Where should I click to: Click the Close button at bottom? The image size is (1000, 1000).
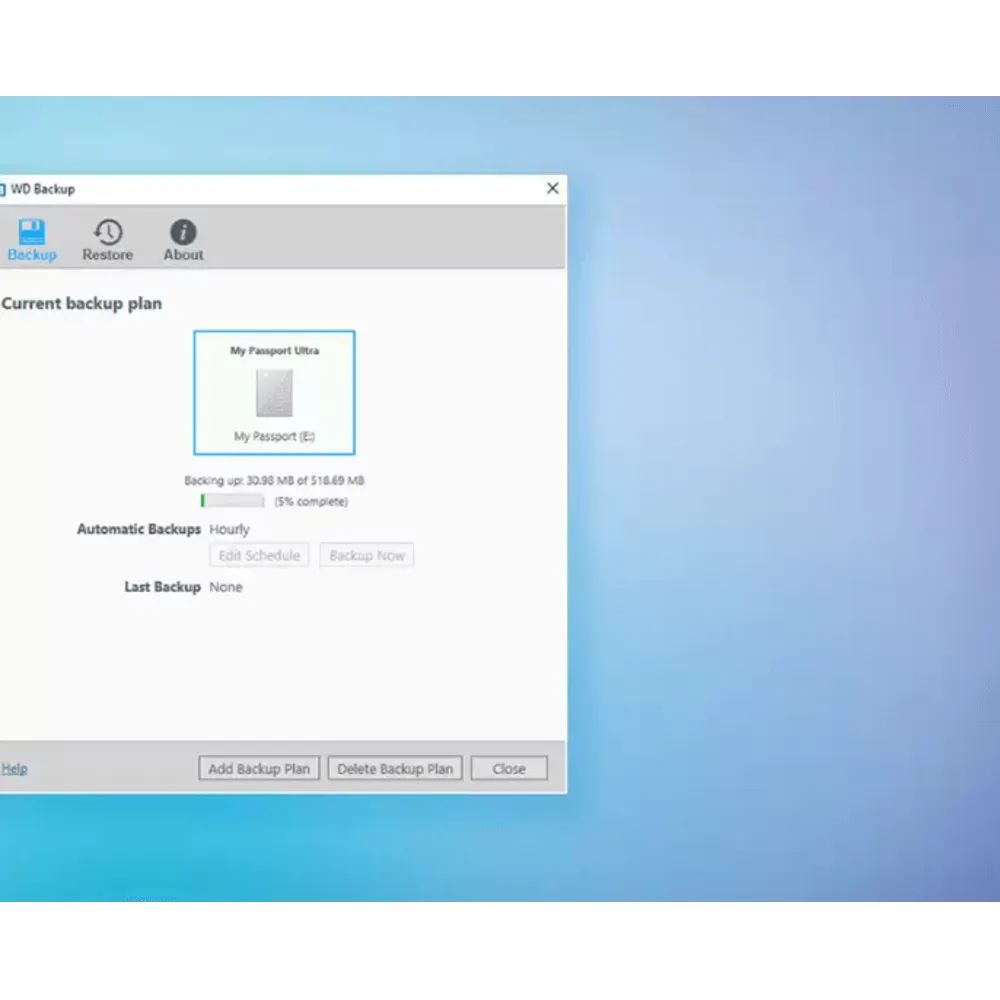coord(509,768)
